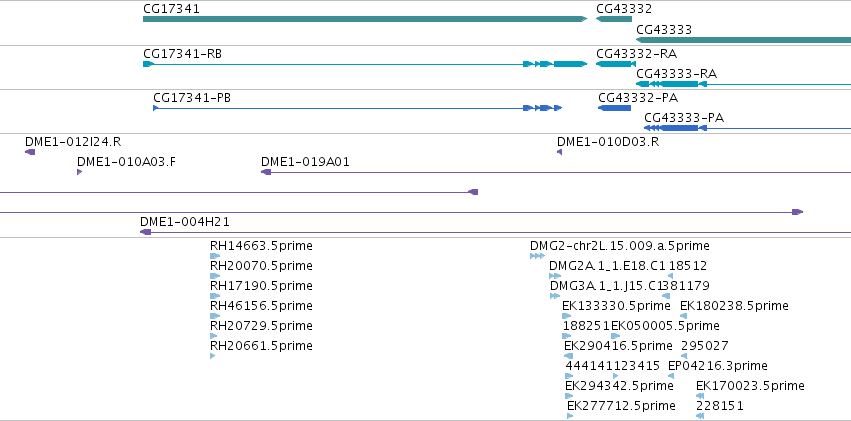The image size is (851, 421).
Task: Click the 228151 EST label
Action: pos(720,406)
